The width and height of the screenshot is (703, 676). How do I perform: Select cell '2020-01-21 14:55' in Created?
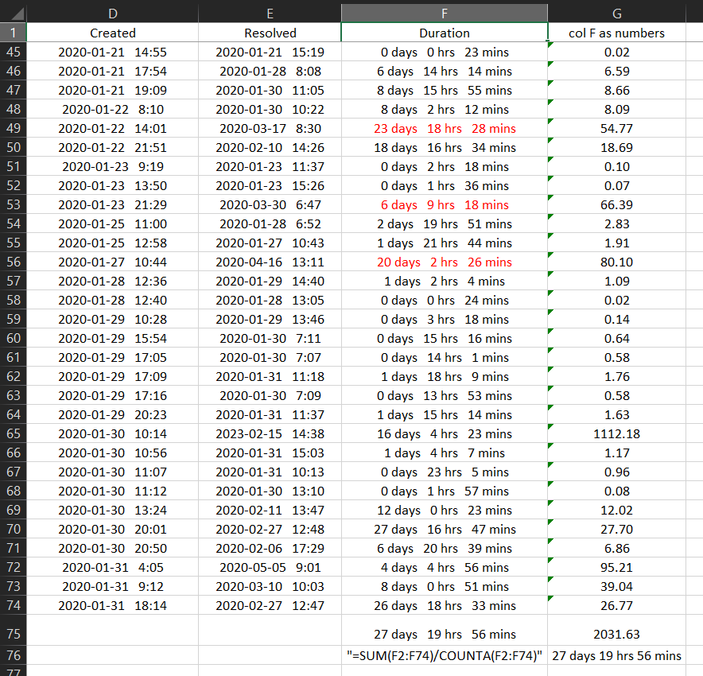point(113,52)
